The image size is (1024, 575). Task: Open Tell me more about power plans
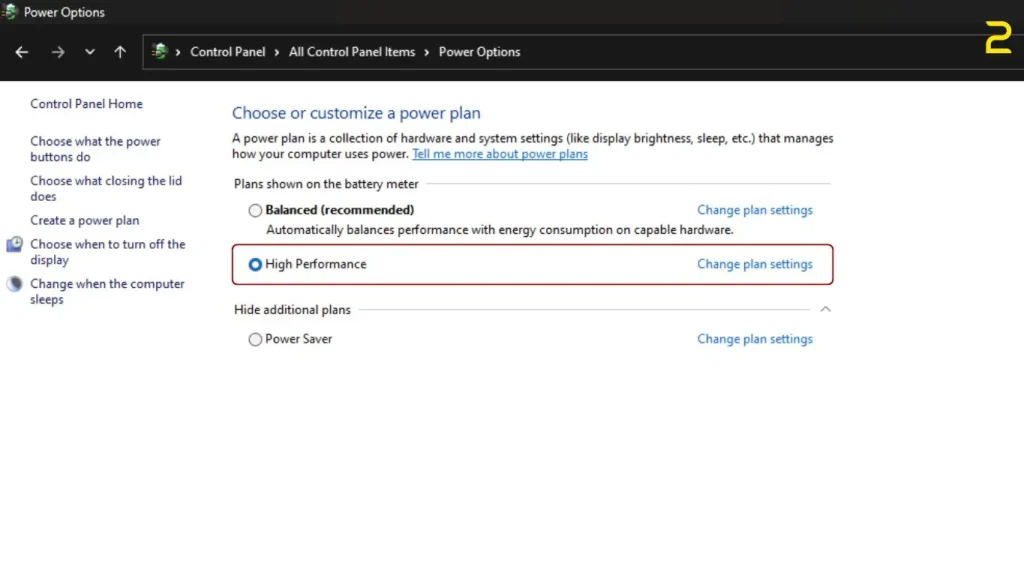pos(500,155)
